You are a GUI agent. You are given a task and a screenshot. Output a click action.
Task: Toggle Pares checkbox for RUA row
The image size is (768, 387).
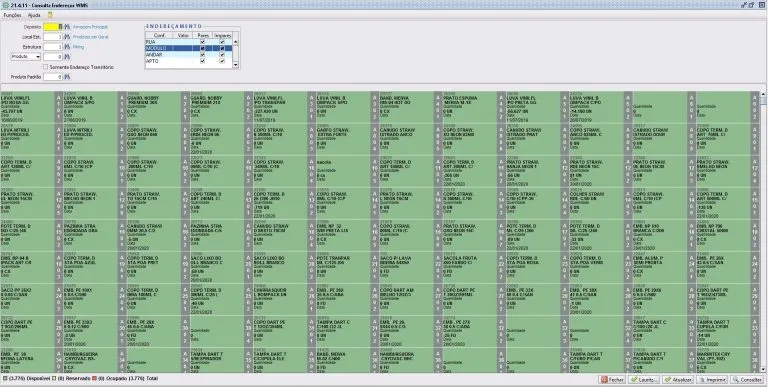202,42
